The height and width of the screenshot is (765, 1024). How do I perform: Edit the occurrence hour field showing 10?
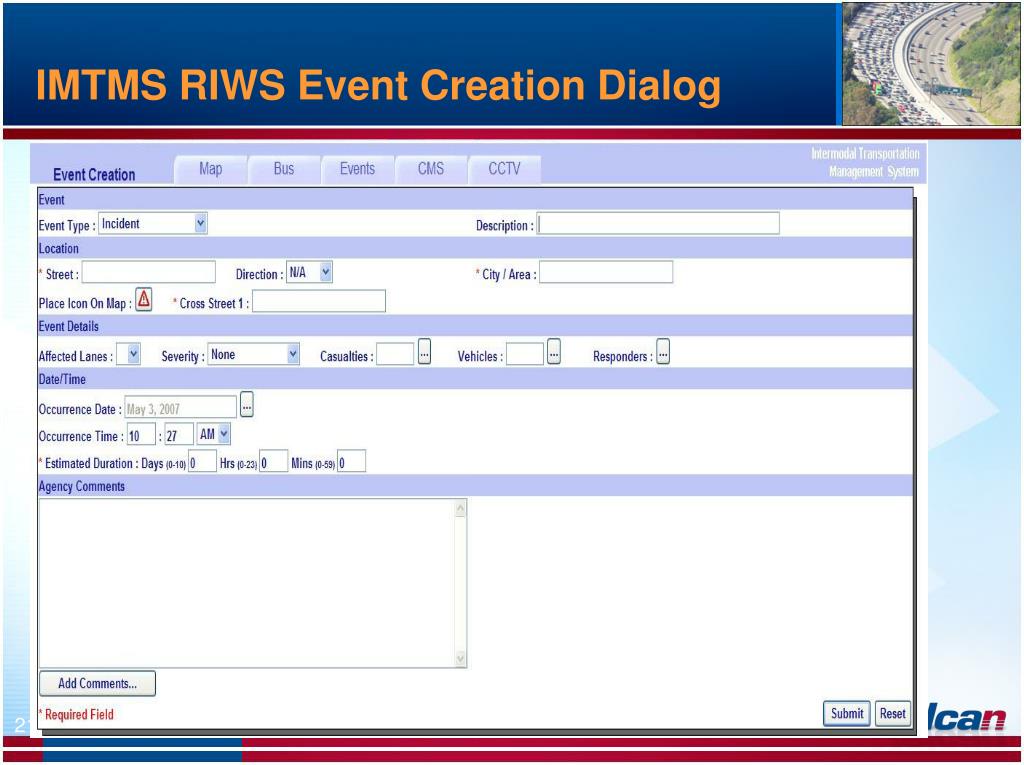(141, 434)
